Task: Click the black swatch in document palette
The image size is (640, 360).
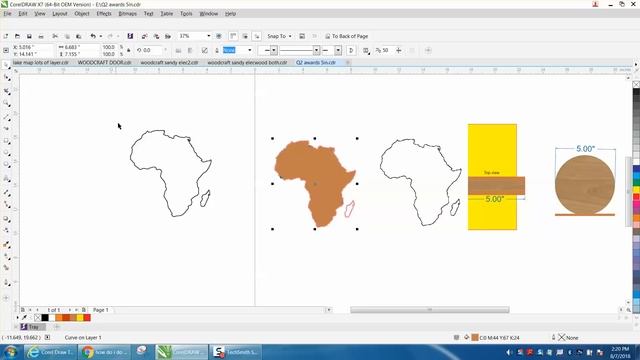Action: pyautogui.click(x=45, y=318)
